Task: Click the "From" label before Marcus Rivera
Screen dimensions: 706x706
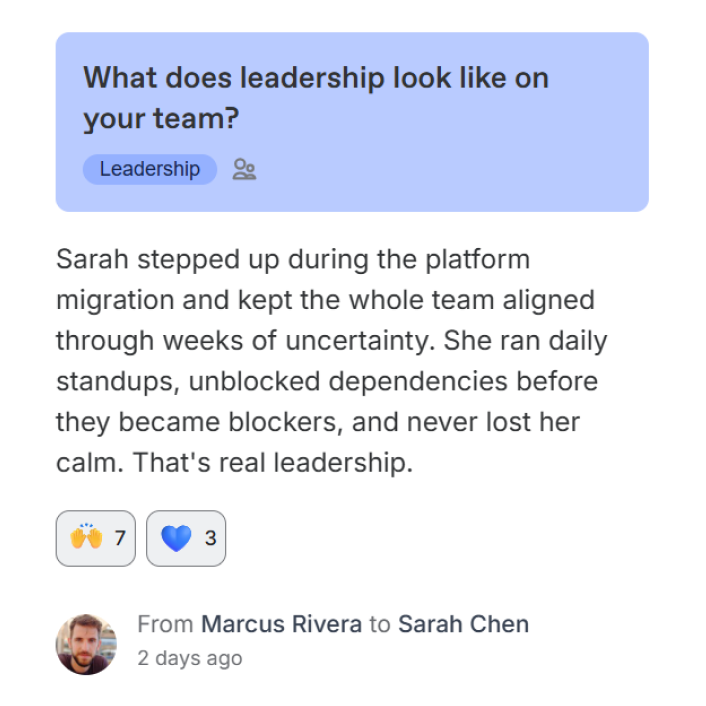Action: click(x=165, y=624)
